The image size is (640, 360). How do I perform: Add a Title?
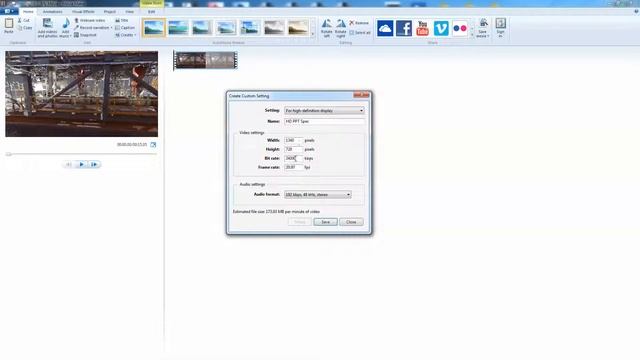coord(122,20)
